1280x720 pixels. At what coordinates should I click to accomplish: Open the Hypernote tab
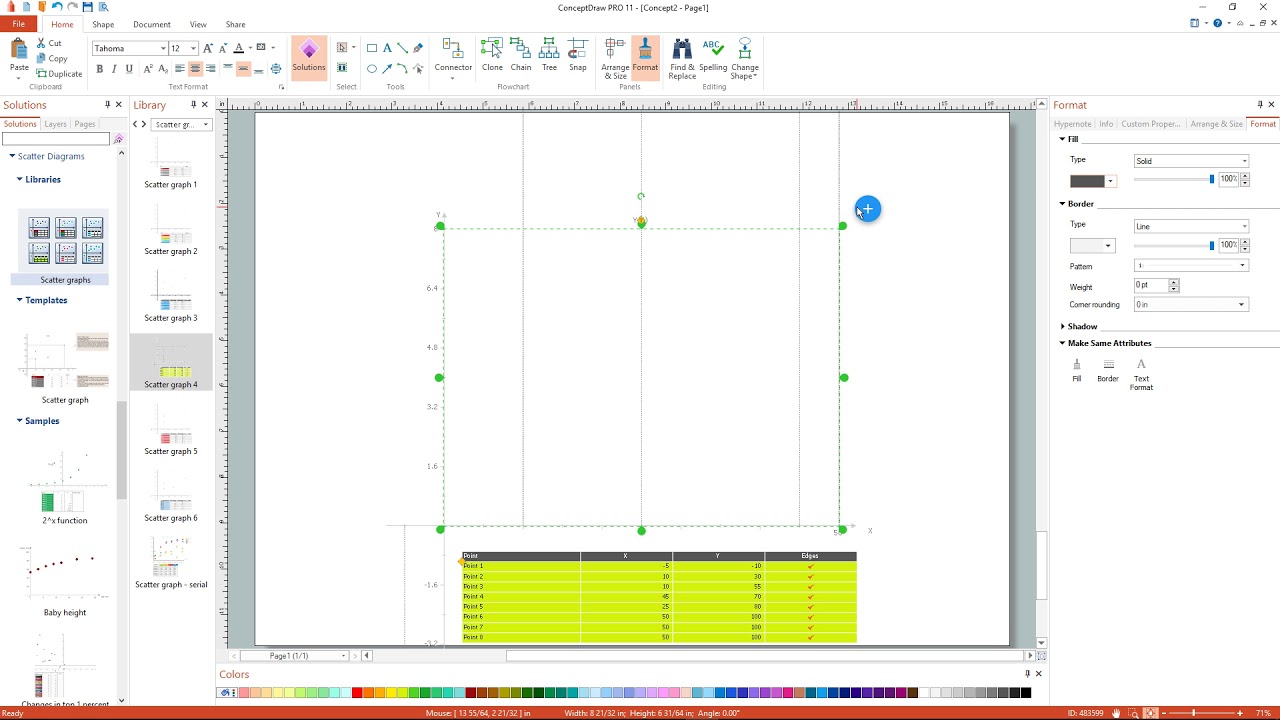pyautogui.click(x=1072, y=124)
